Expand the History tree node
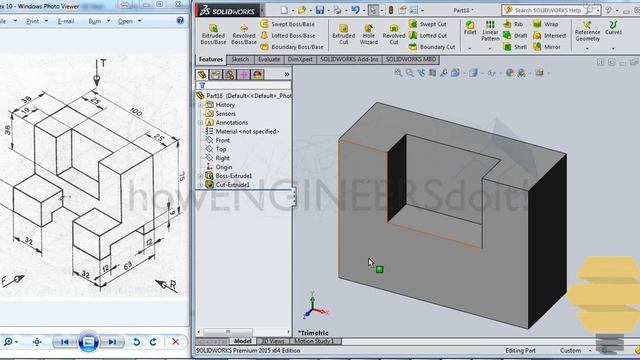The width and height of the screenshot is (640, 360). pos(200,105)
